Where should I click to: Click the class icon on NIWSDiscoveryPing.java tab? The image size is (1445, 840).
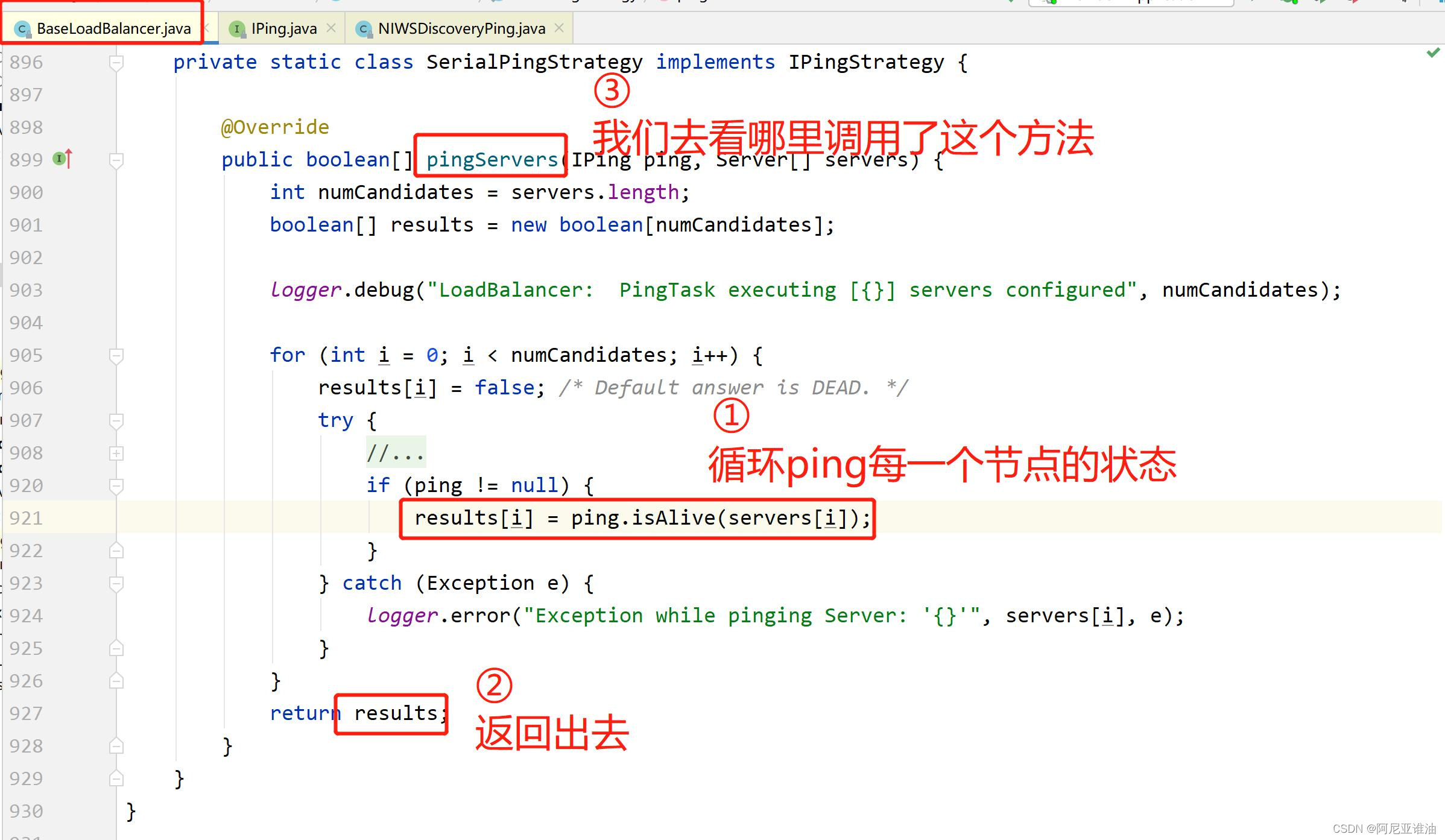[363, 29]
